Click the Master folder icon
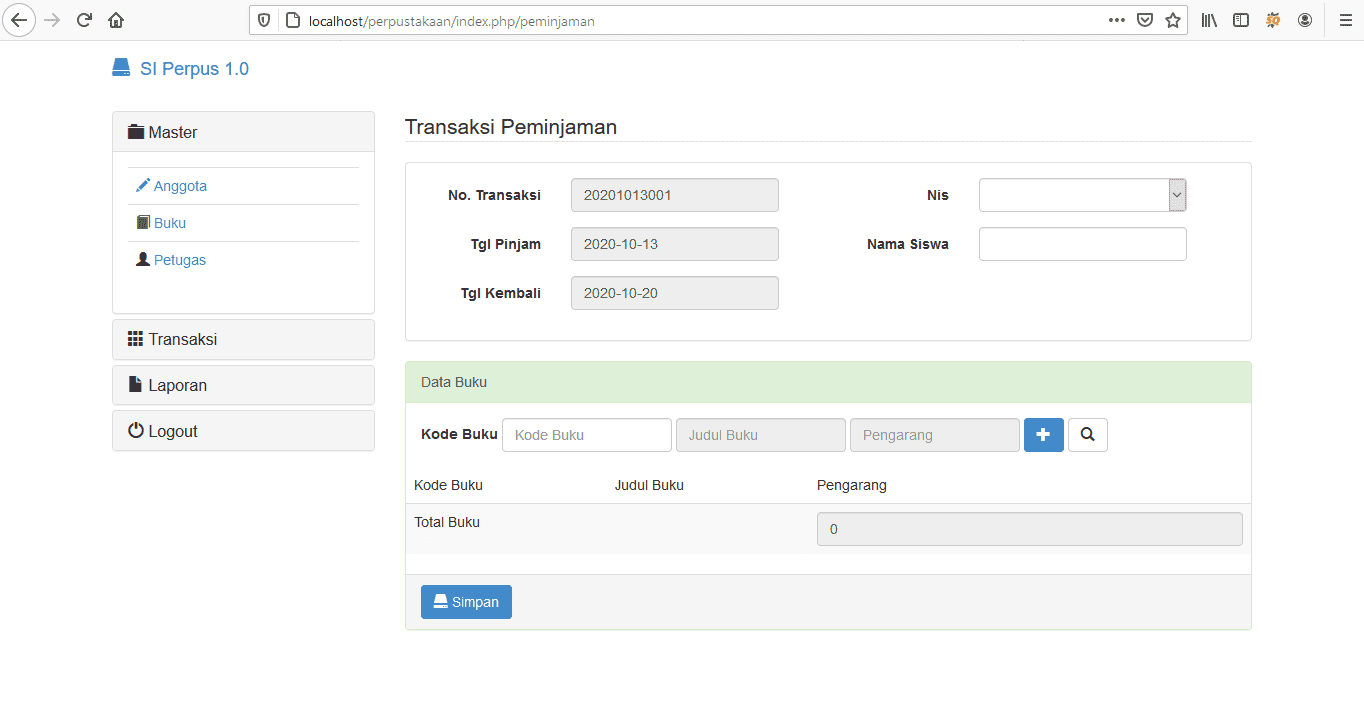Screen dimensions: 1364x704 pyautogui.click(x=136, y=131)
